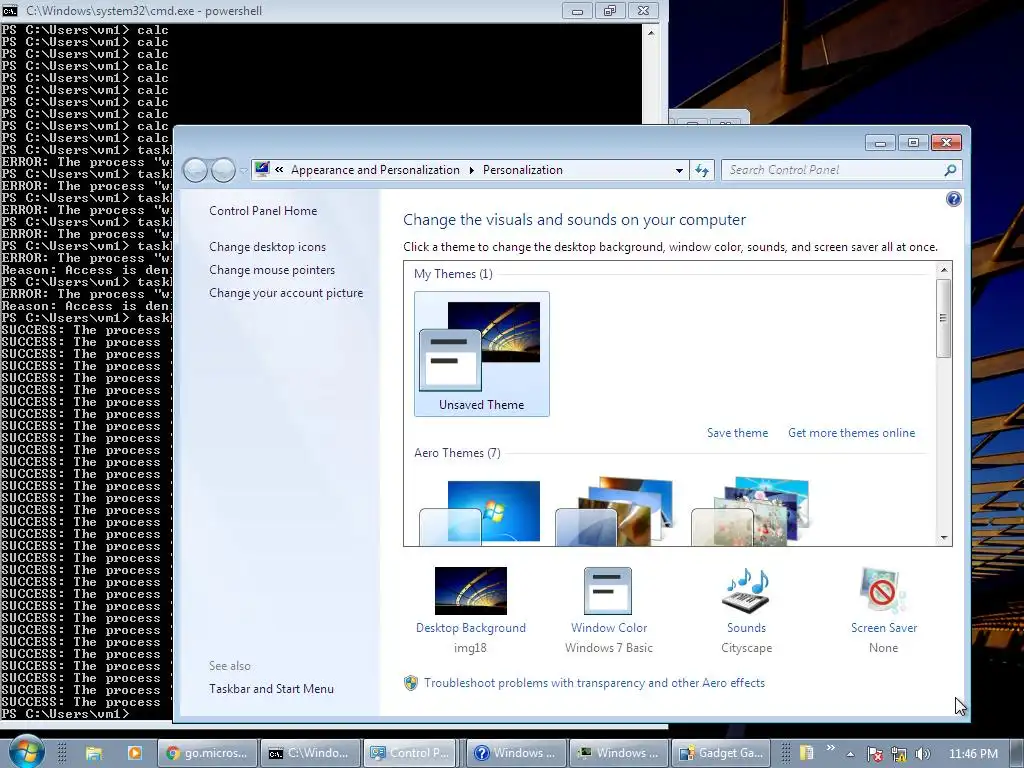Click the Window Color link text
Viewport: 1024px width, 768px height.
click(609, 628)
